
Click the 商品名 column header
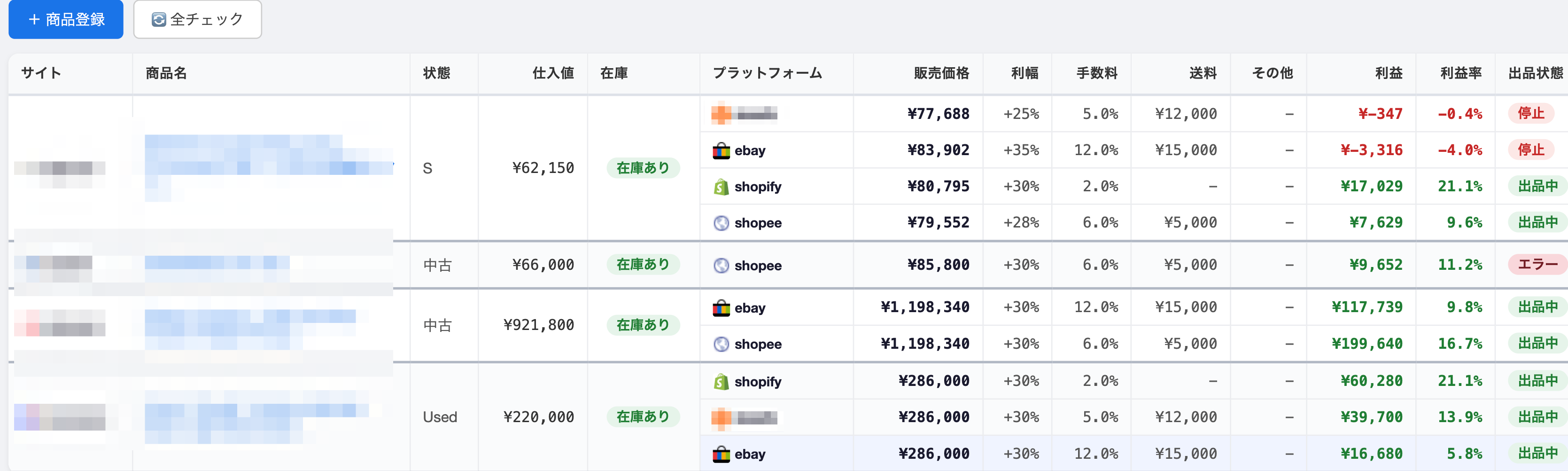tap(166, 73)
